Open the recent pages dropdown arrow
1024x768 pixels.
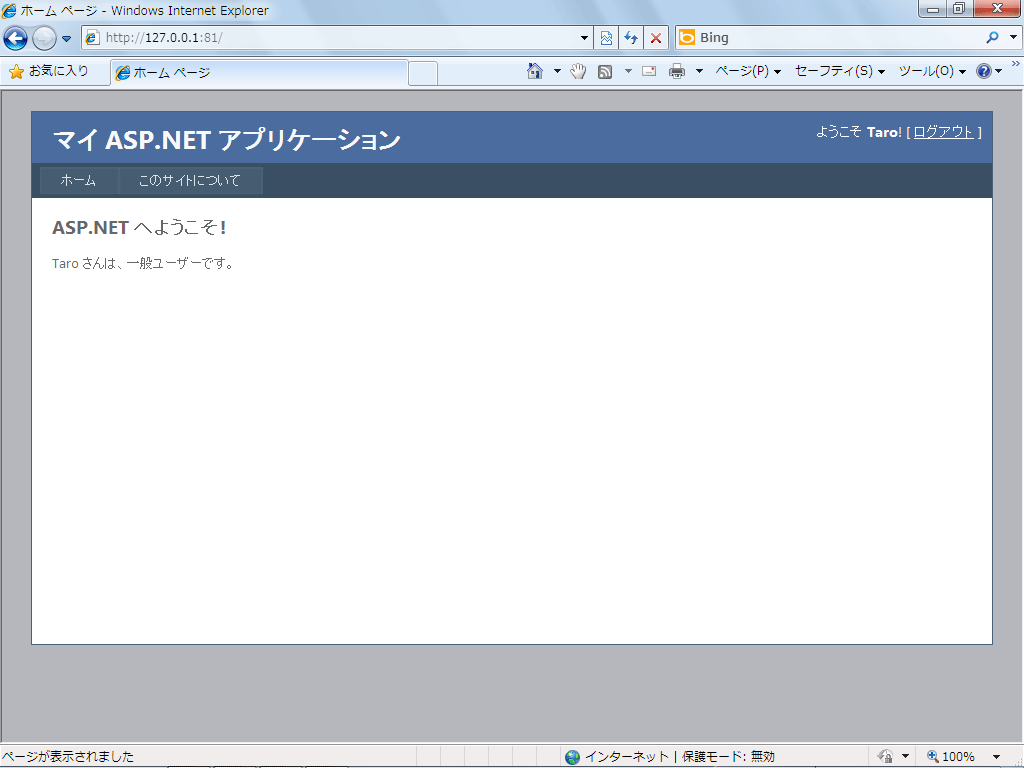(x=66, y=39)
